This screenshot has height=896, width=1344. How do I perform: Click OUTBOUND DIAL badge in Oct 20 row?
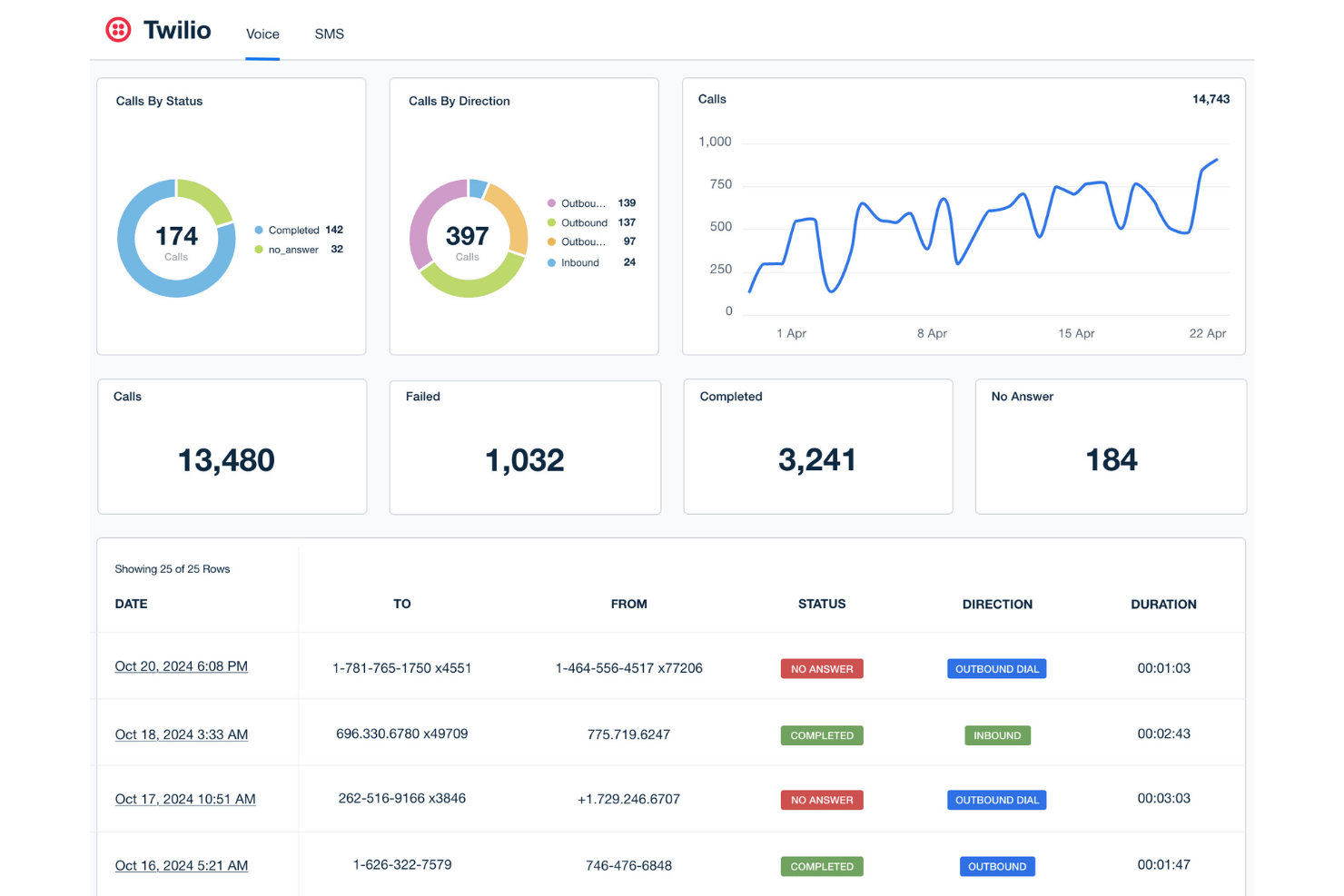[x=997, y=669]
